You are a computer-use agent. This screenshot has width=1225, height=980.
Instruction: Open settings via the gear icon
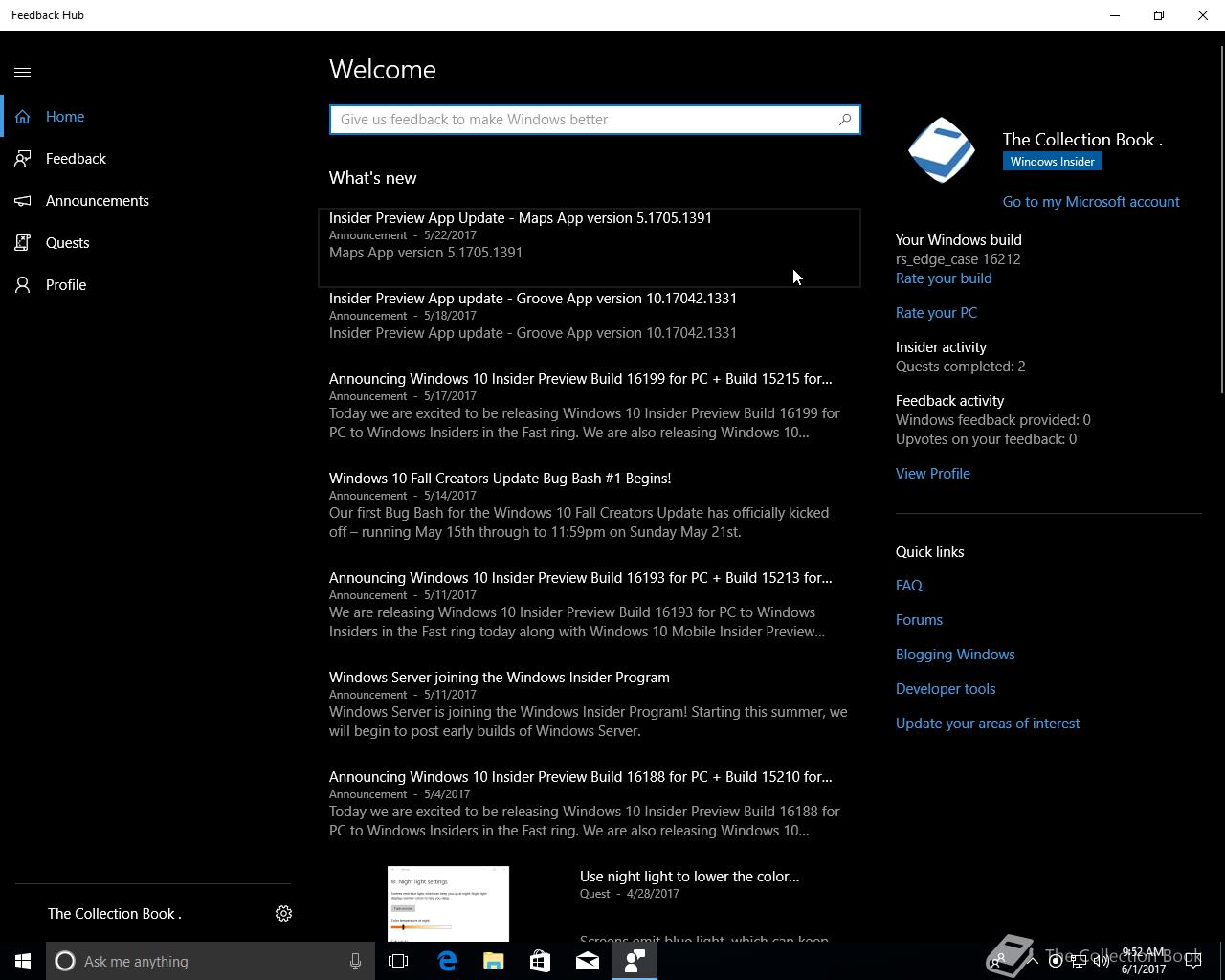click(283, 914)
